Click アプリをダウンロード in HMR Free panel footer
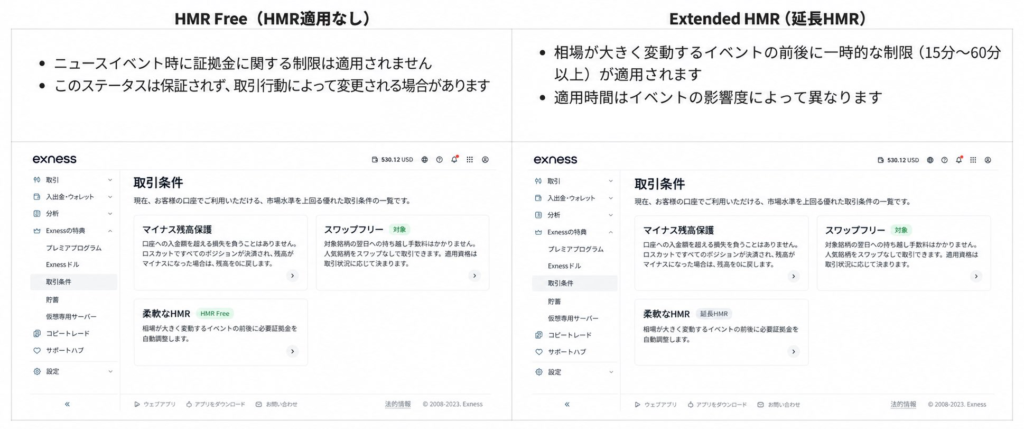 pyautogui.click(x=216, y=404)
